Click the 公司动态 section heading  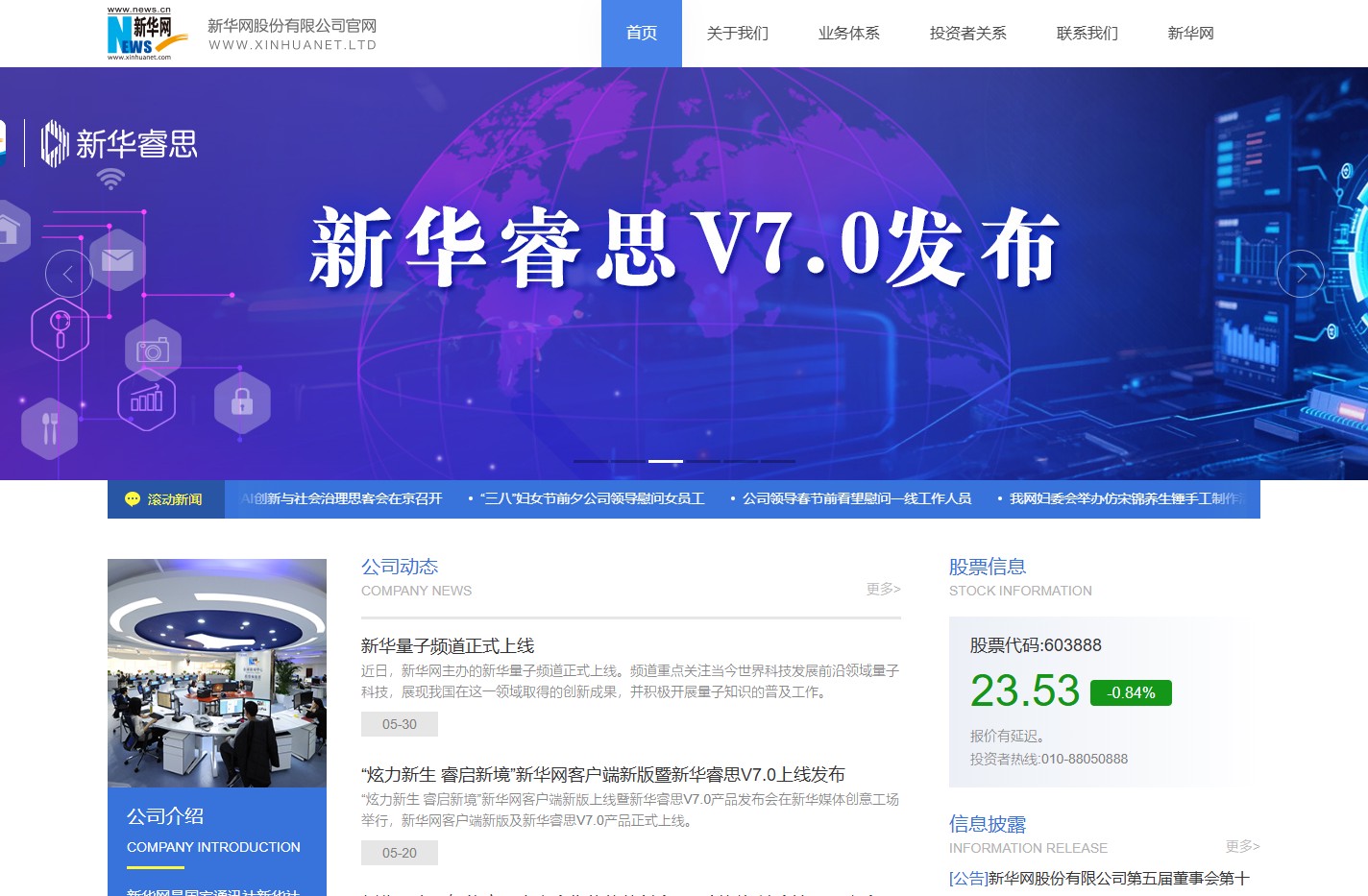(400, 567)
